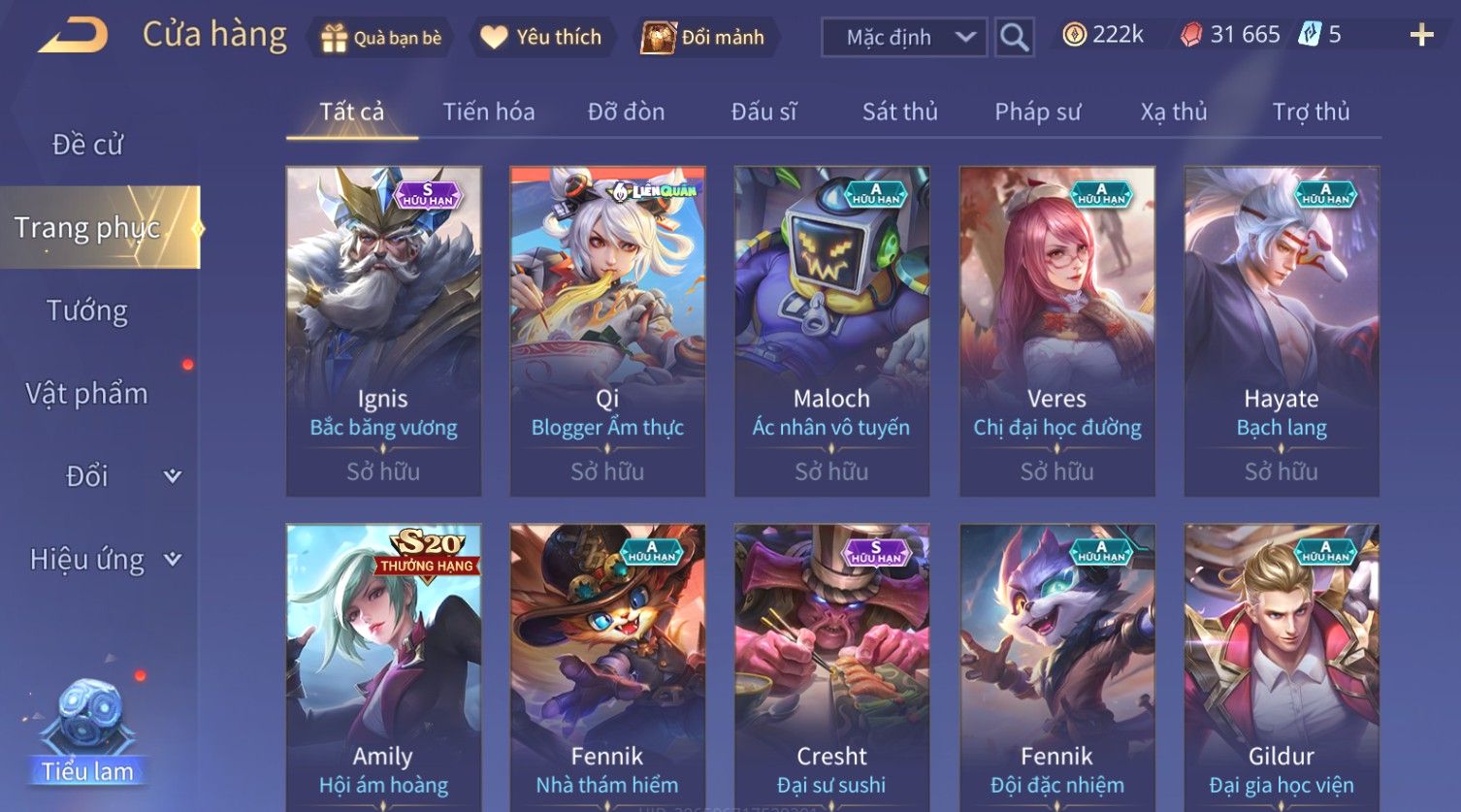Open Đổi mảnh fragment exchange
Viewport: 1461px width, 812px height.
(x=705, y=38)
